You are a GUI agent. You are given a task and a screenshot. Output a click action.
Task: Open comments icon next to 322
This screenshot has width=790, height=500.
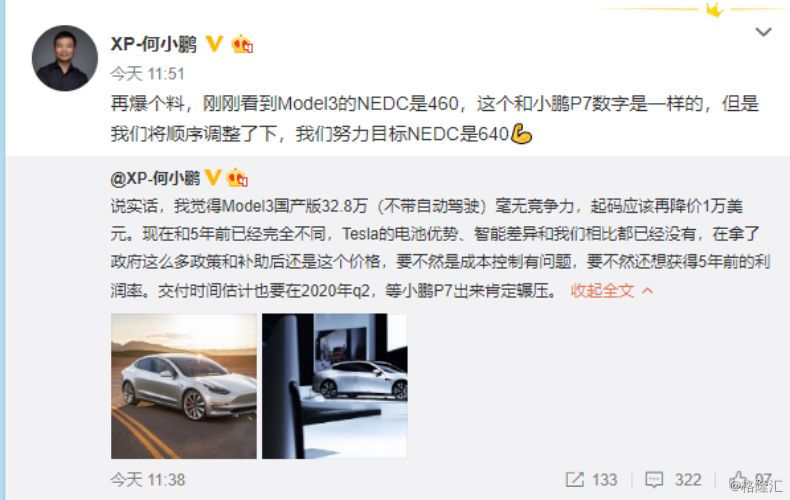point(654,479)
